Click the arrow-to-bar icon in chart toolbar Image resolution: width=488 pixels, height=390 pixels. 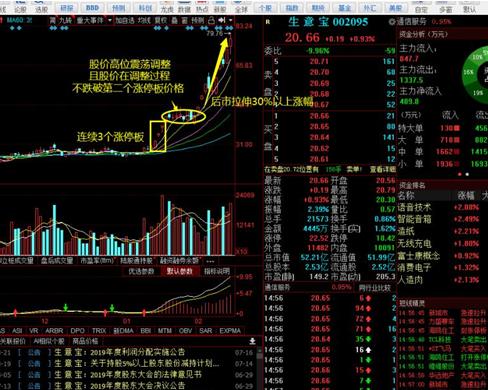pos(222,21)
